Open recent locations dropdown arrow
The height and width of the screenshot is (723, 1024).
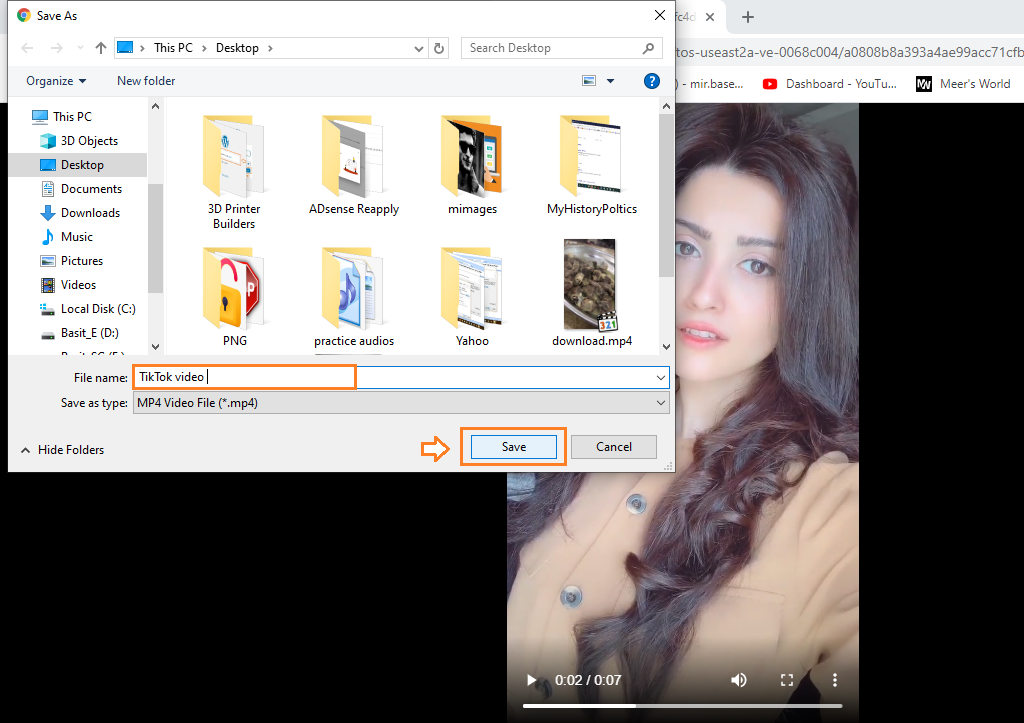[x=80, y=48]
